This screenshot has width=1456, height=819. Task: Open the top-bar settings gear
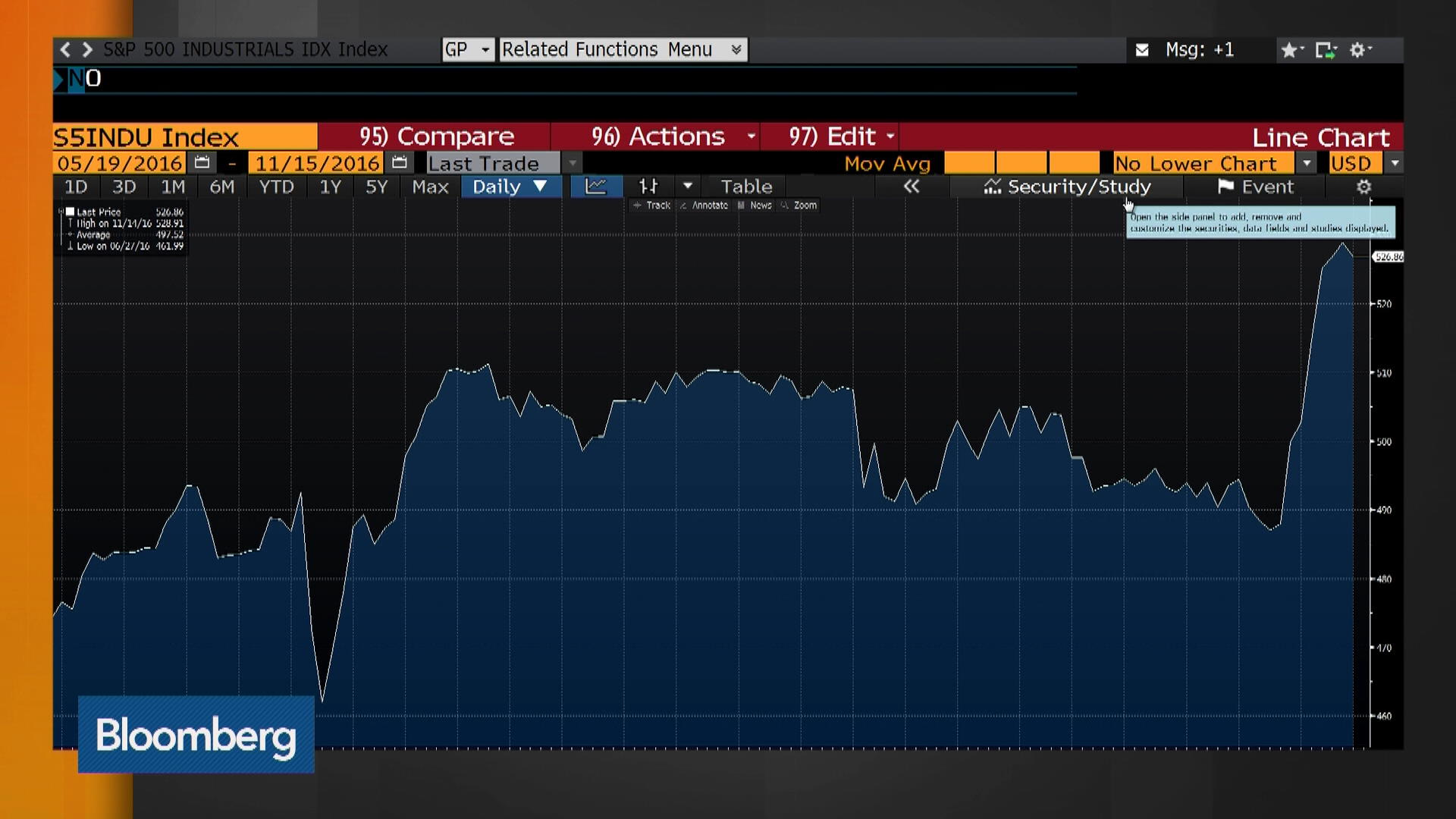click(x=1360, y=50)
